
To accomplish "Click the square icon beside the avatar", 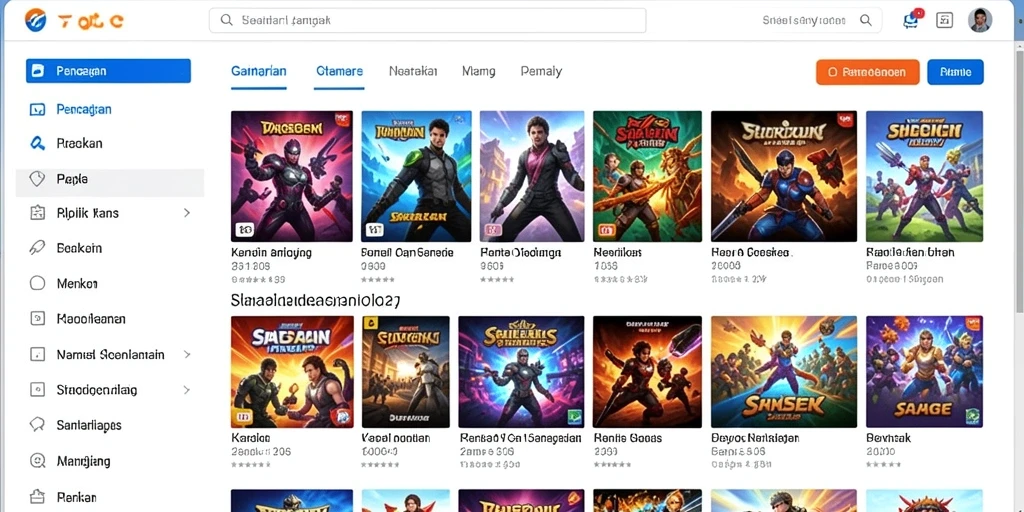I will pyautogui.click(x=944, y=20).
